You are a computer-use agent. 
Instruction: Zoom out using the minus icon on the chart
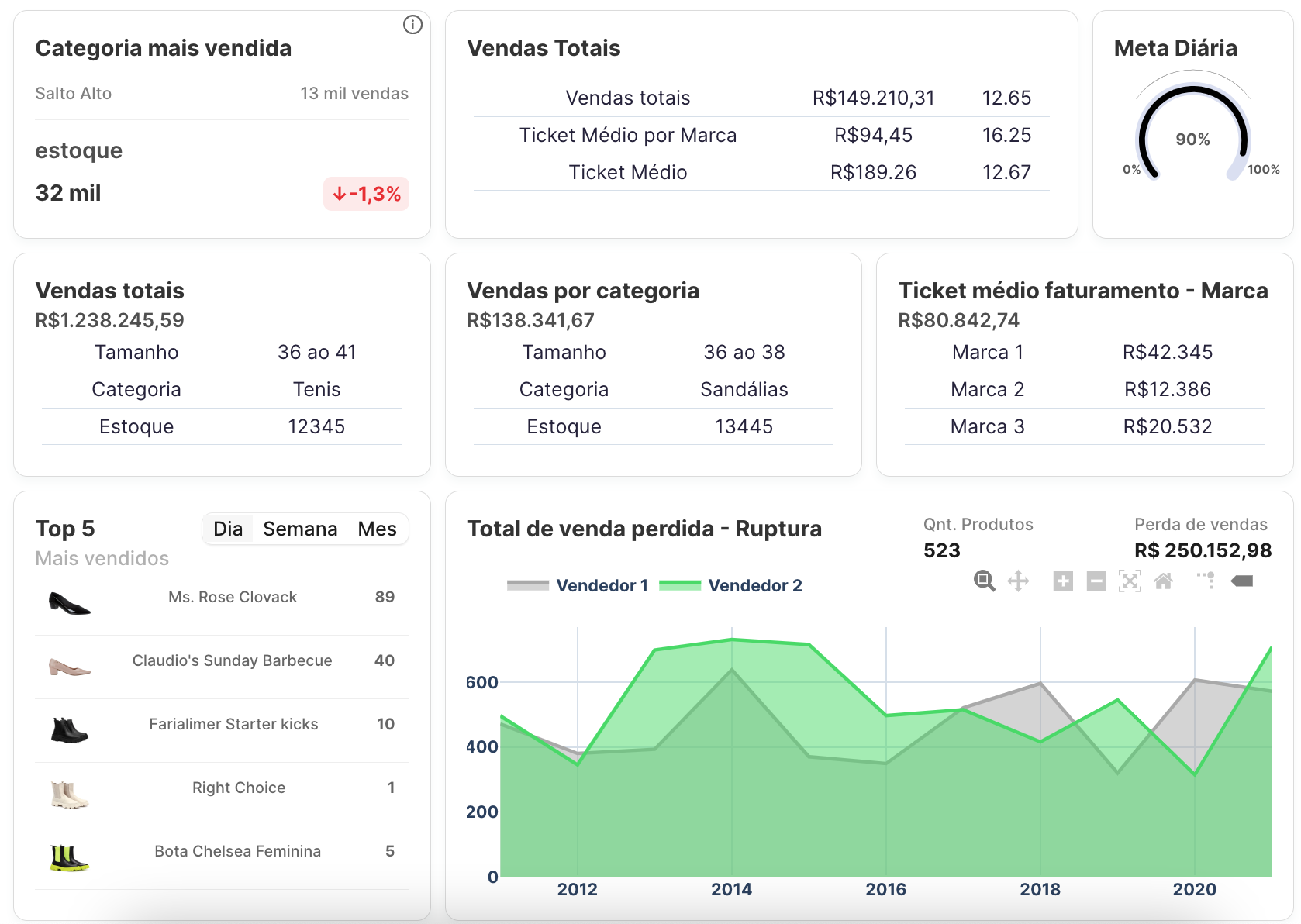click(x=1096, y=581)
